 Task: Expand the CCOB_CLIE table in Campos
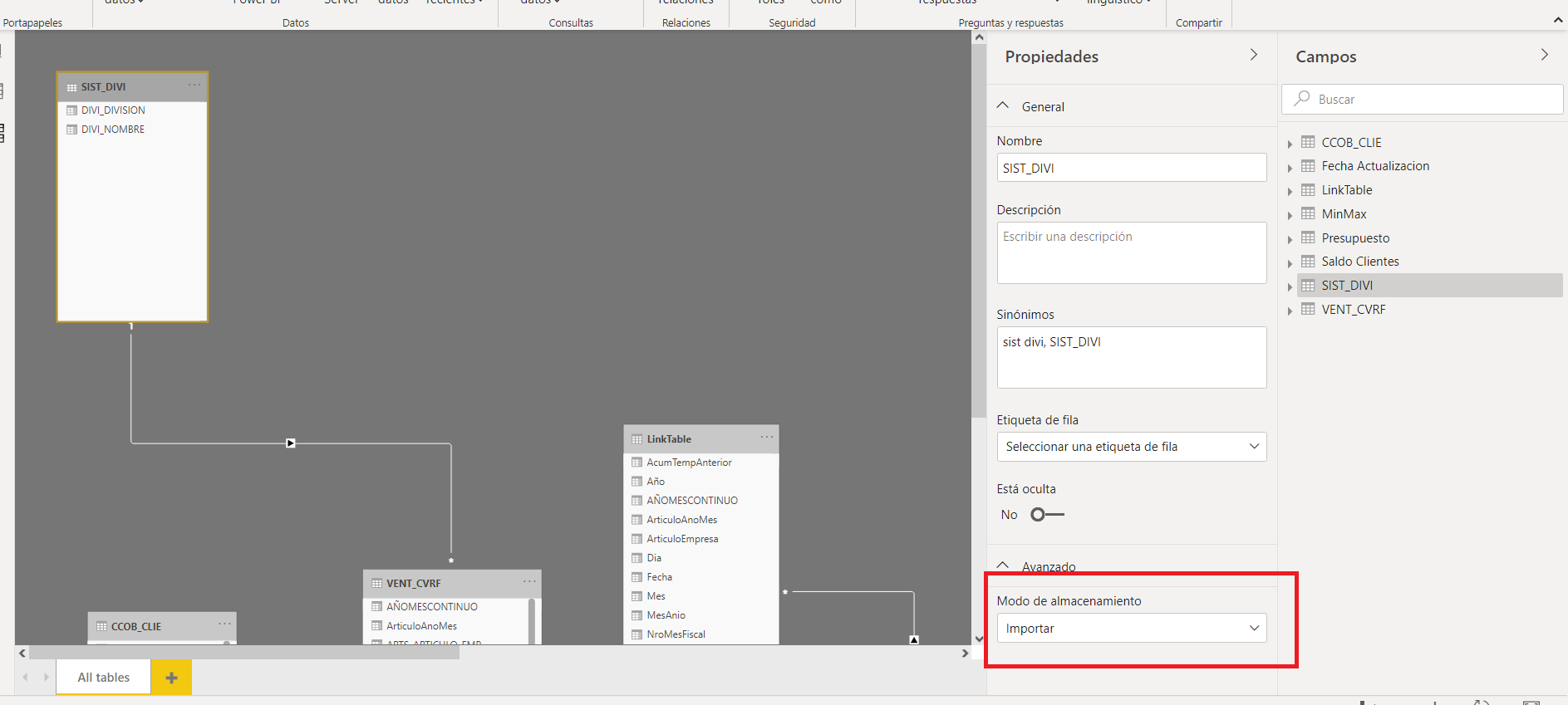pyautogui.click(x=1290, y=144)
